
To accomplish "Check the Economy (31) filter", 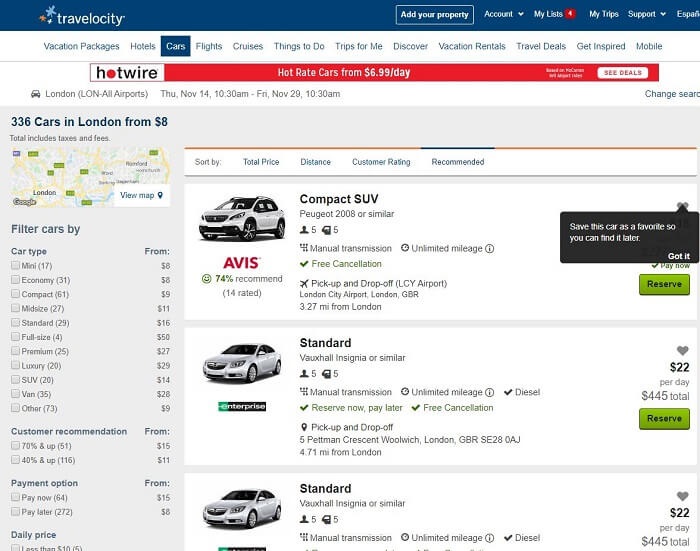I will coord(15,280).
